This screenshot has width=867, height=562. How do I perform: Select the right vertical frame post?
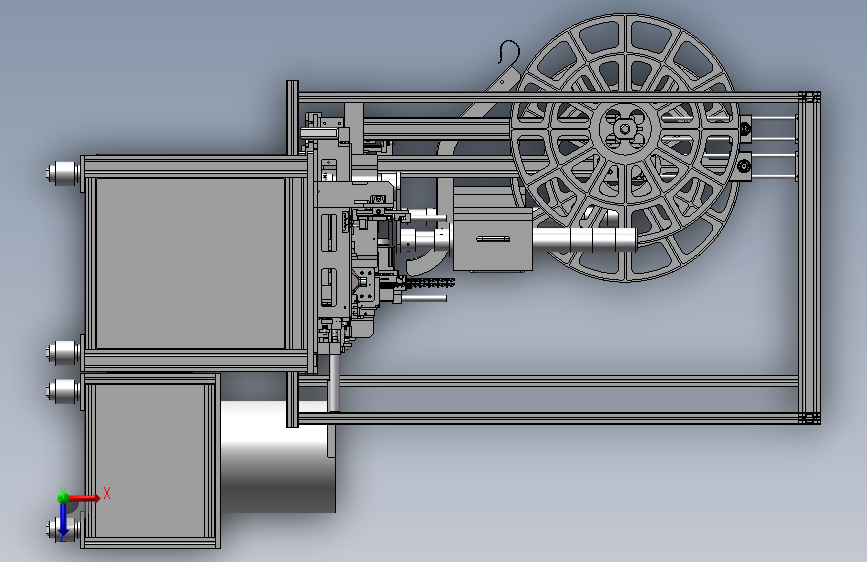pyautogui.click(x=809, y=258)
